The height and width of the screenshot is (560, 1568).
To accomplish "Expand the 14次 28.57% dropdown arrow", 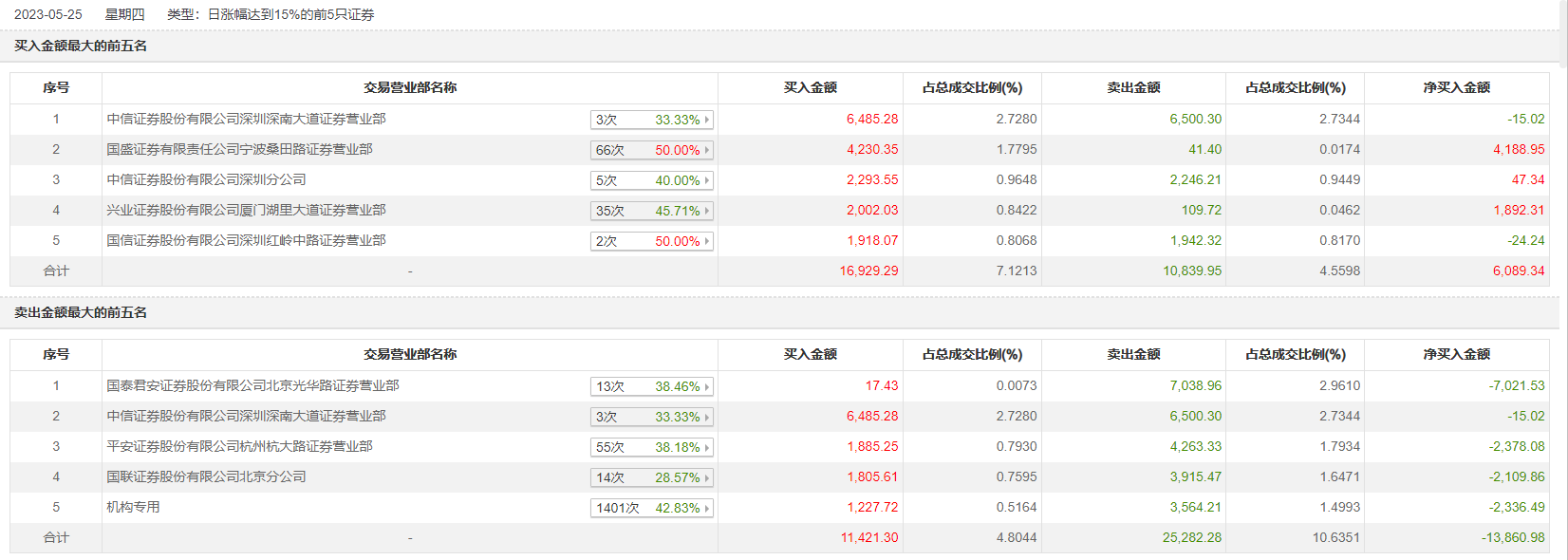I will click(707, 477).
